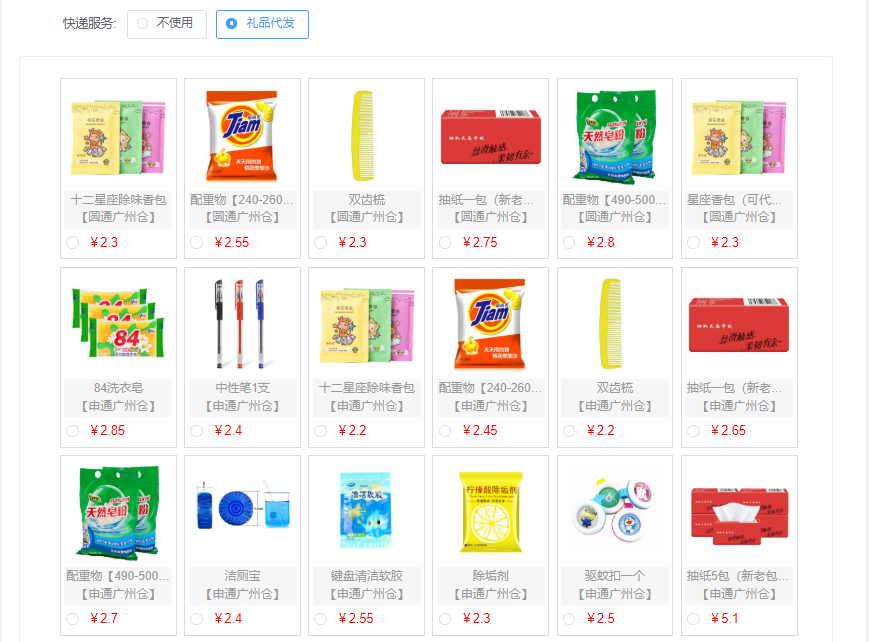This screenshot has width=869, height=642.
Task: Click the 双齿梳 comb image in 圆通广州仓
Action: tap(364, 136)
